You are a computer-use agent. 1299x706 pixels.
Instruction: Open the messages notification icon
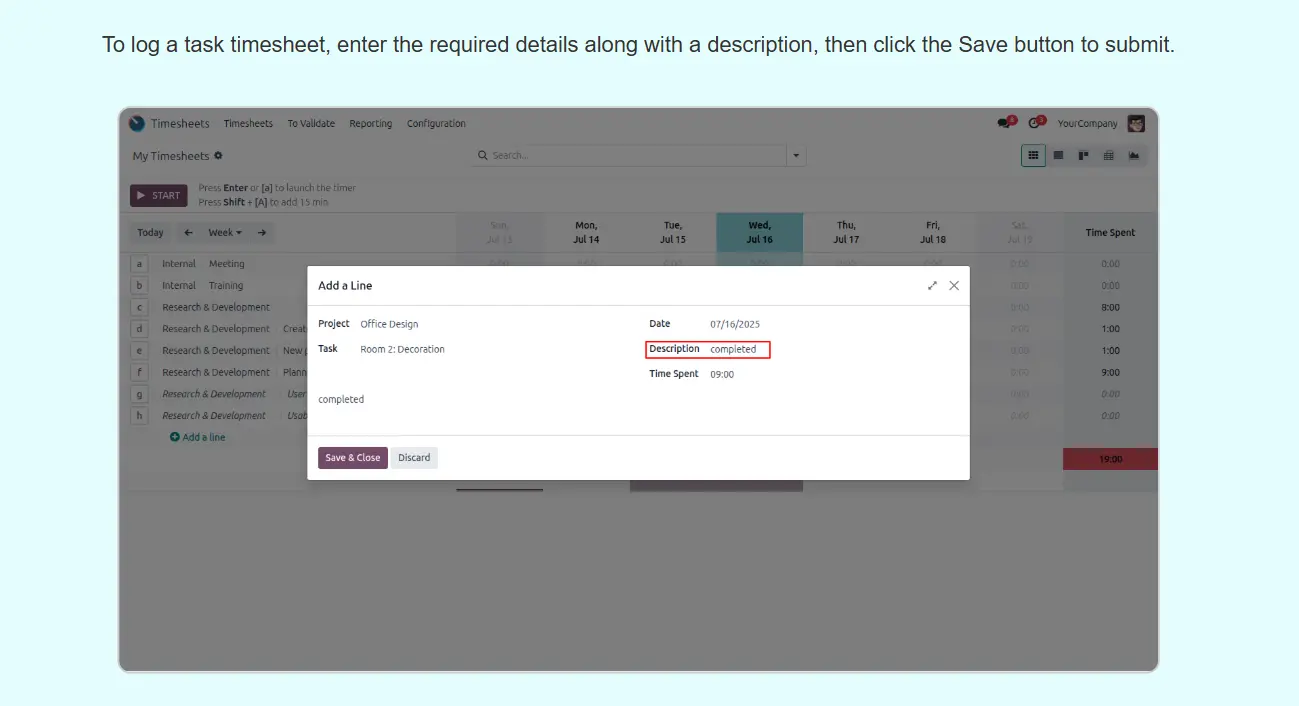(x=1004, y=123)
